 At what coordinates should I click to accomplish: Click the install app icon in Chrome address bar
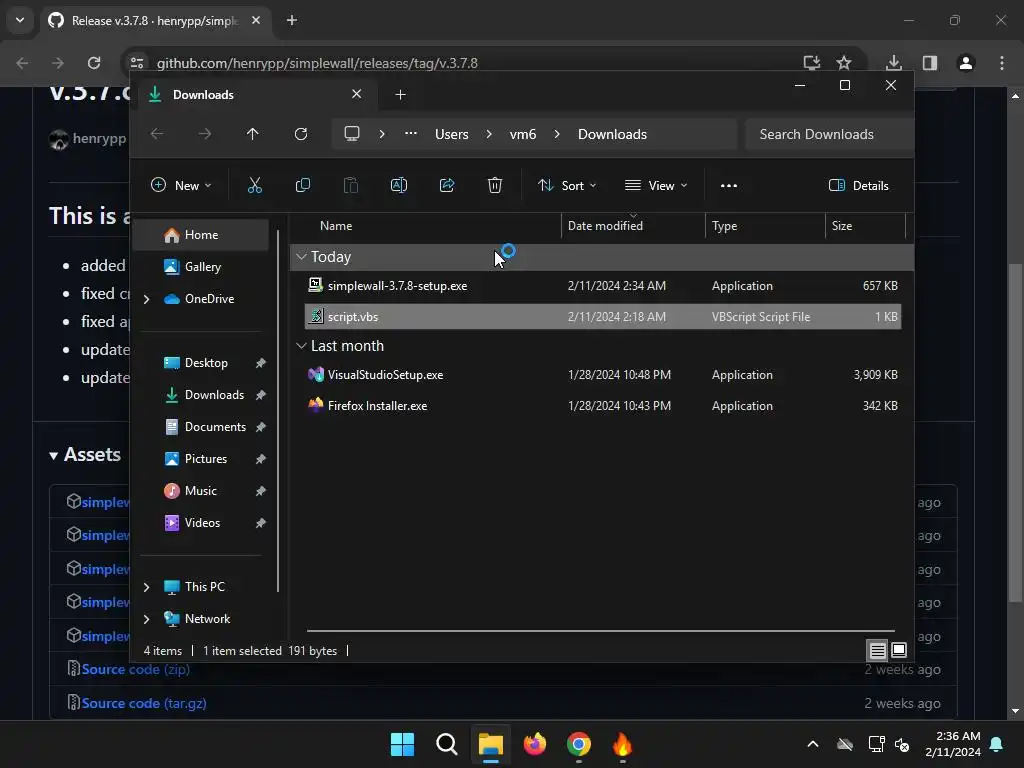pyautogui.click(x=811, y=63)
